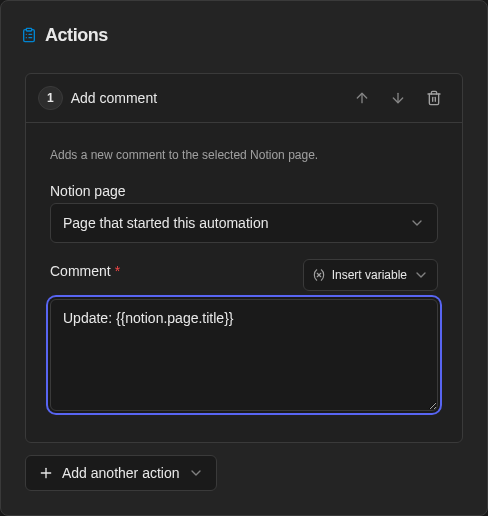Focus the Comment text area
The width and height of the screenshot is (488, 516).
(x=244, y=355)
